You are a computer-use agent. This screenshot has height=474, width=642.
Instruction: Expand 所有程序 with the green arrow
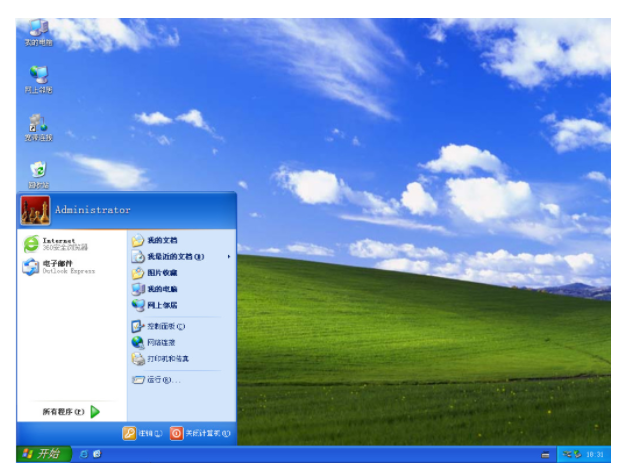[94, 411]
